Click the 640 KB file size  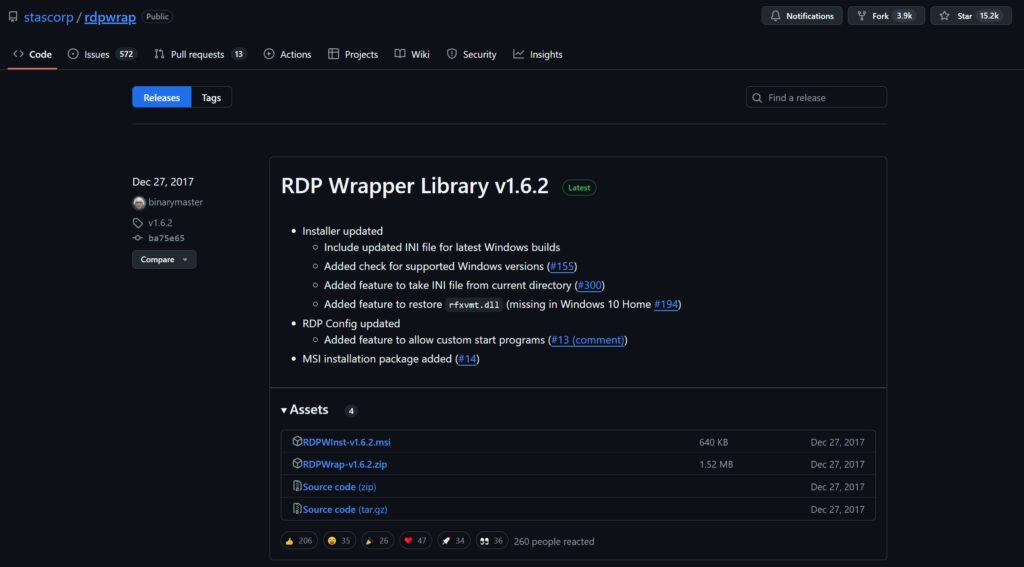pos(713,442)
